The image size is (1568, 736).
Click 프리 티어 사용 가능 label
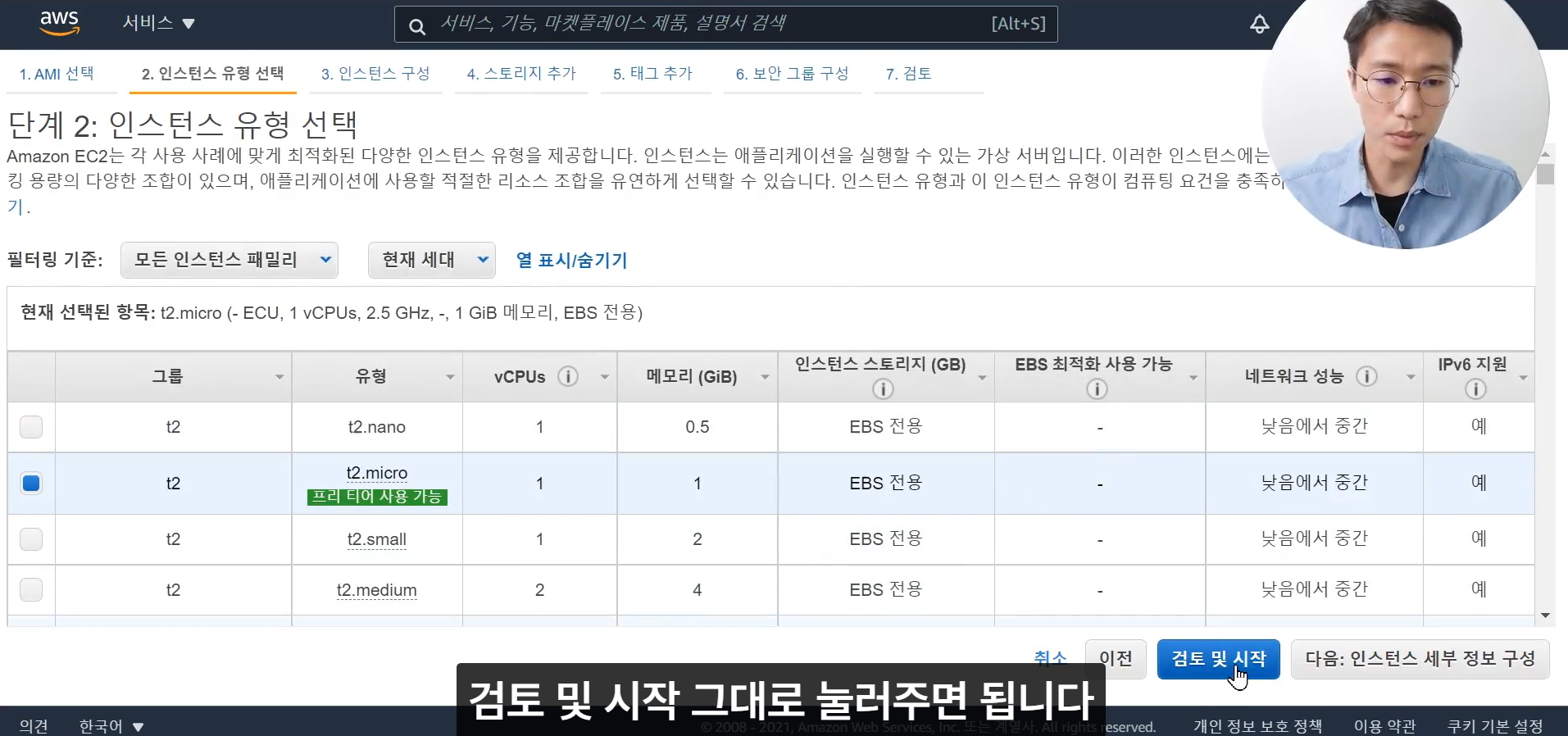(x=377, y=497)
